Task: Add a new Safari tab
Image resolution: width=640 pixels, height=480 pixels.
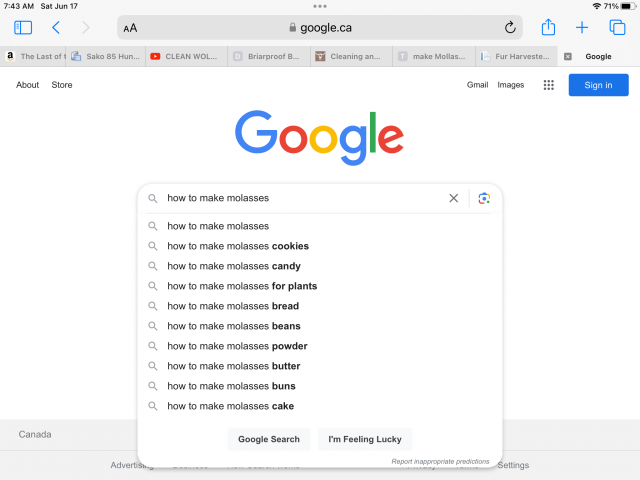Action: pyautogui.click(x=582, y=28)
